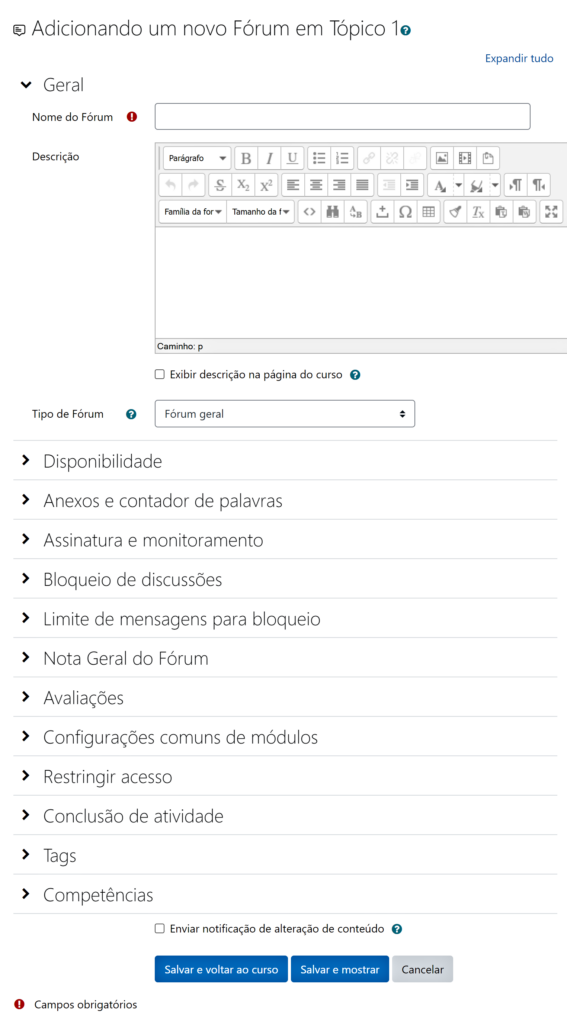Open the Tipo de Fórum select box
Screen dimensions: 567x1024
[285, 414]
